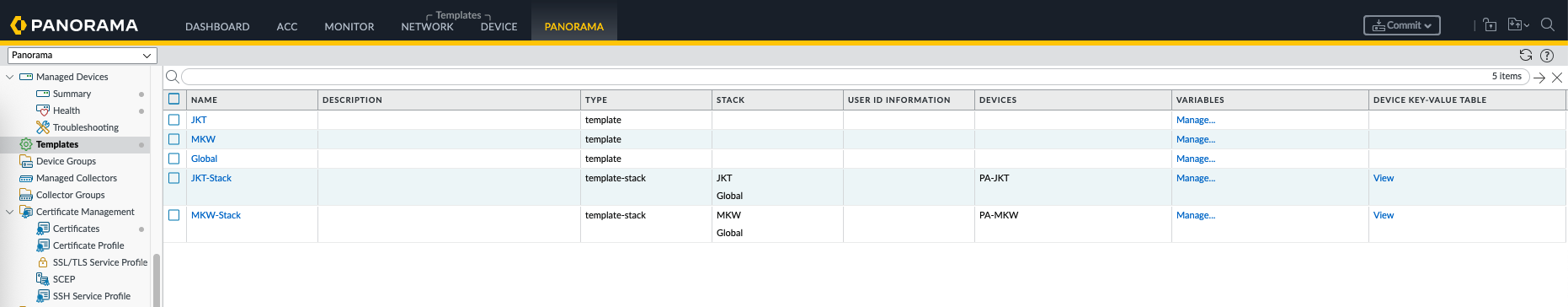This screenshot has width=1568, height=307.
Task: Select Device Groups in the sidebar
Action: [x=66, y=161]
